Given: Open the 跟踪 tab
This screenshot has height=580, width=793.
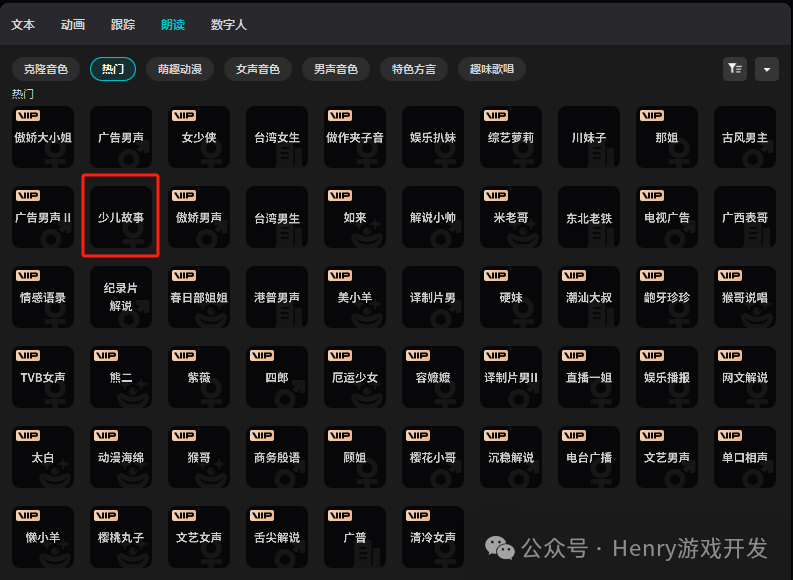Looking at the screenshot, I should (x=123, y=24).
